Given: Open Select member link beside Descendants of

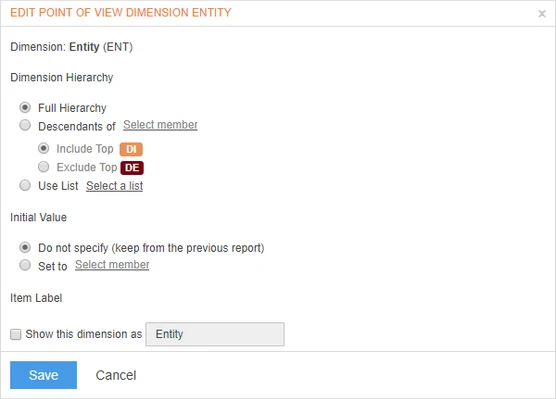Looking at the screenshot, I should pos(160,125).
